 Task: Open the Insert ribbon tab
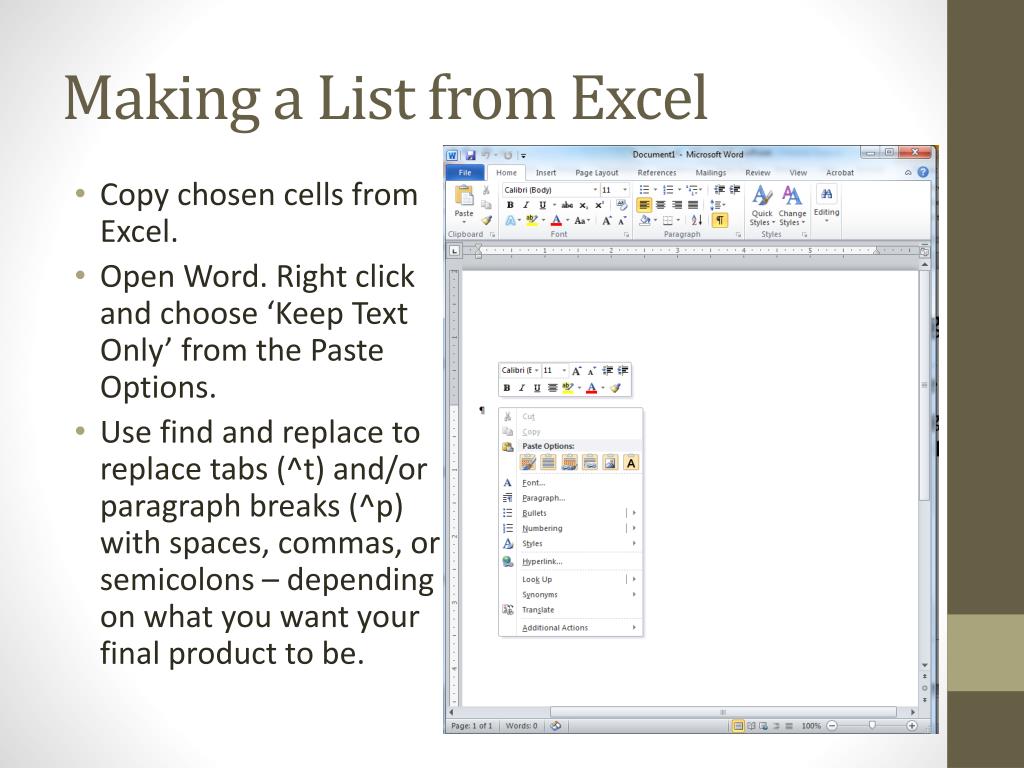(x=546, y=173)
